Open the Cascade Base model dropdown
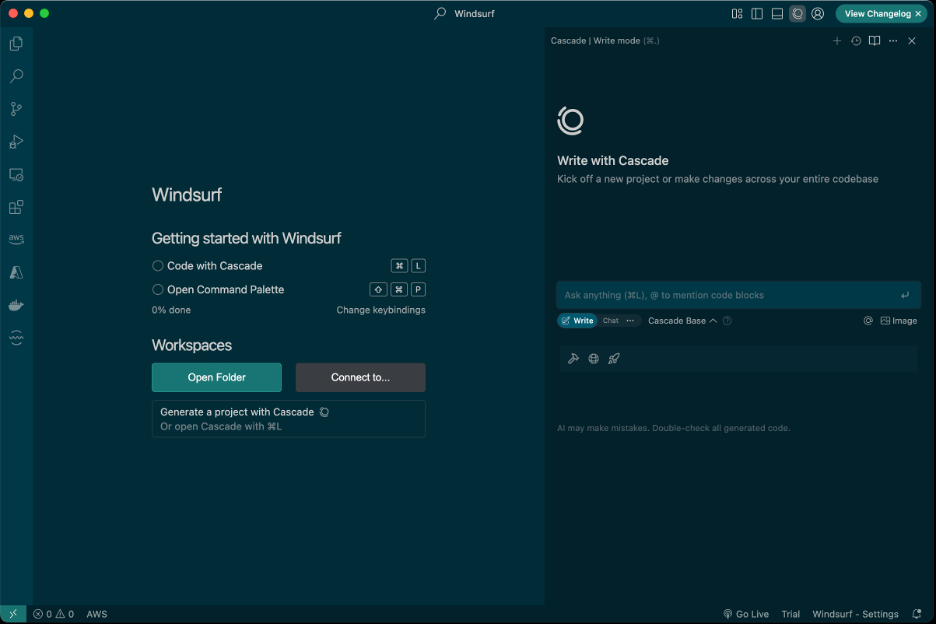936x624 pixels. coord(682,321)
